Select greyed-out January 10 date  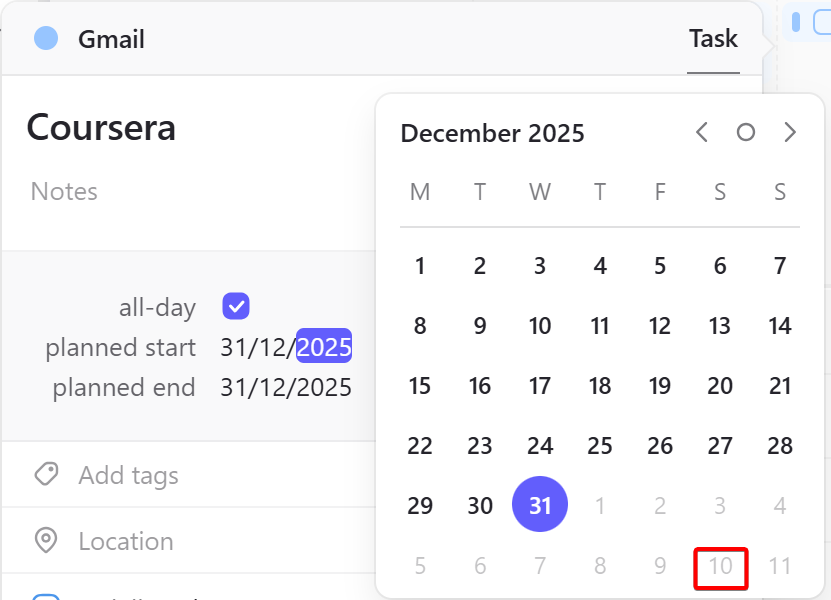click(721, 568)
